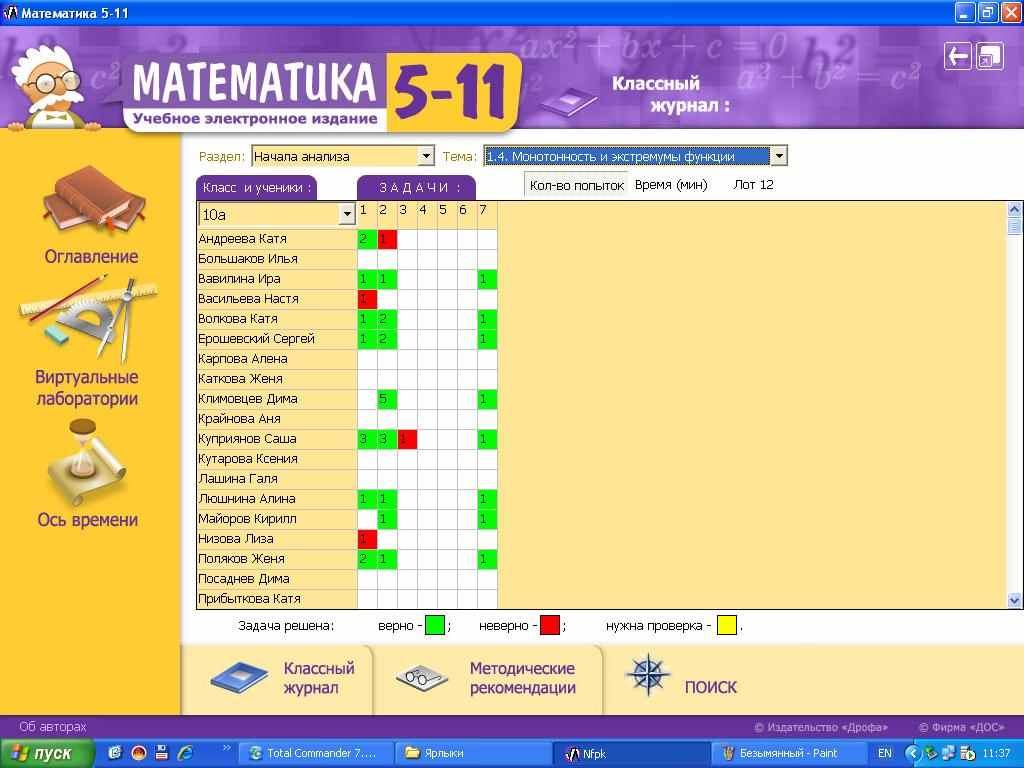Switch to Безымянный - Paint taskbar item
This screenshot has width=1024, height=768.
788,754
